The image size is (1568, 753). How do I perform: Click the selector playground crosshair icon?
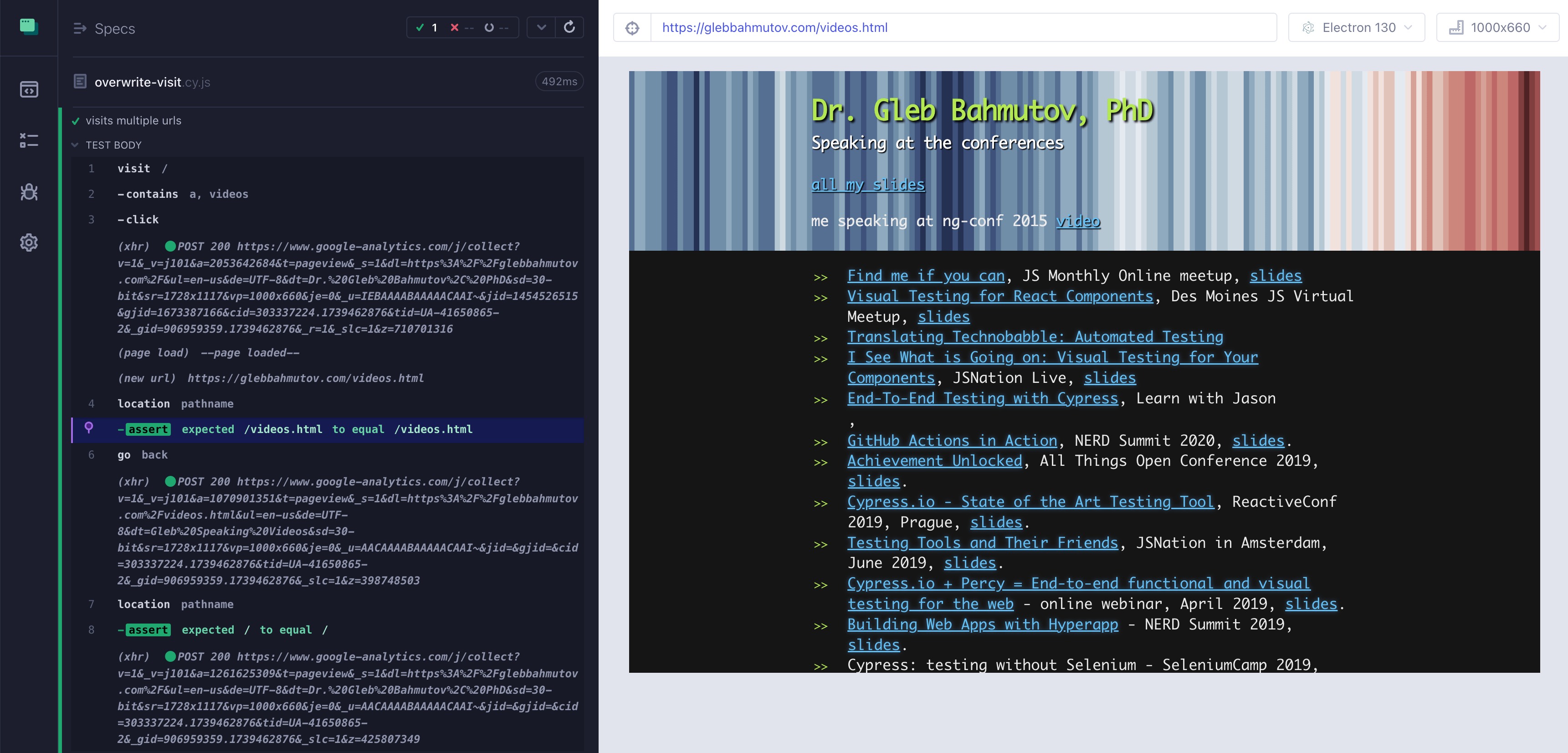[x=632, y=28]
